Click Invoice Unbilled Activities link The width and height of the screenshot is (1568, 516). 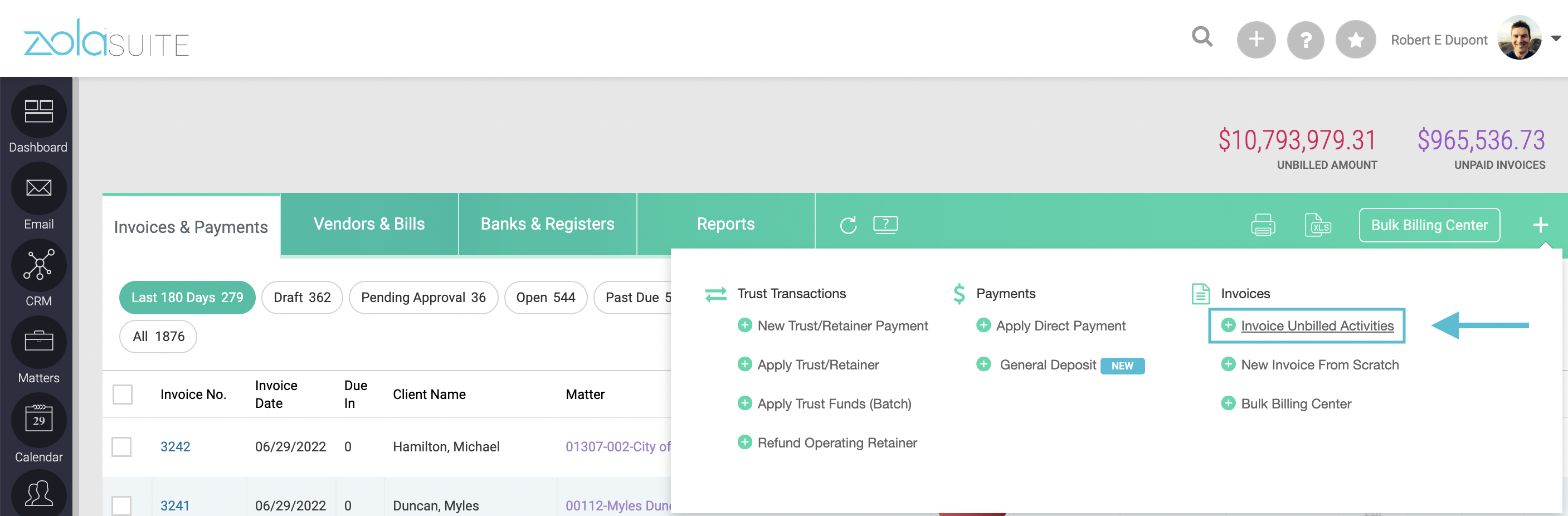tap(1317, 325)
